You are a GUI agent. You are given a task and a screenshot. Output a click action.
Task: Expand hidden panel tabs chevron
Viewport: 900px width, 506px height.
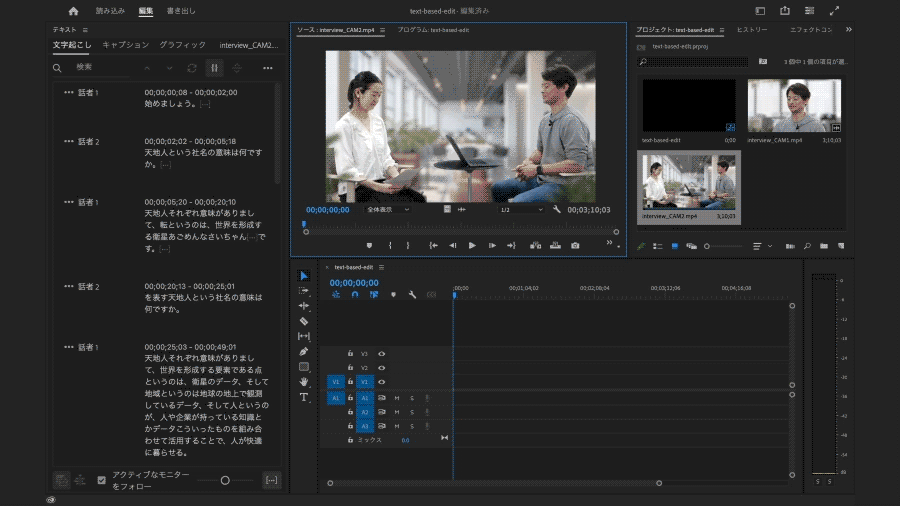[x=848, y=29]
